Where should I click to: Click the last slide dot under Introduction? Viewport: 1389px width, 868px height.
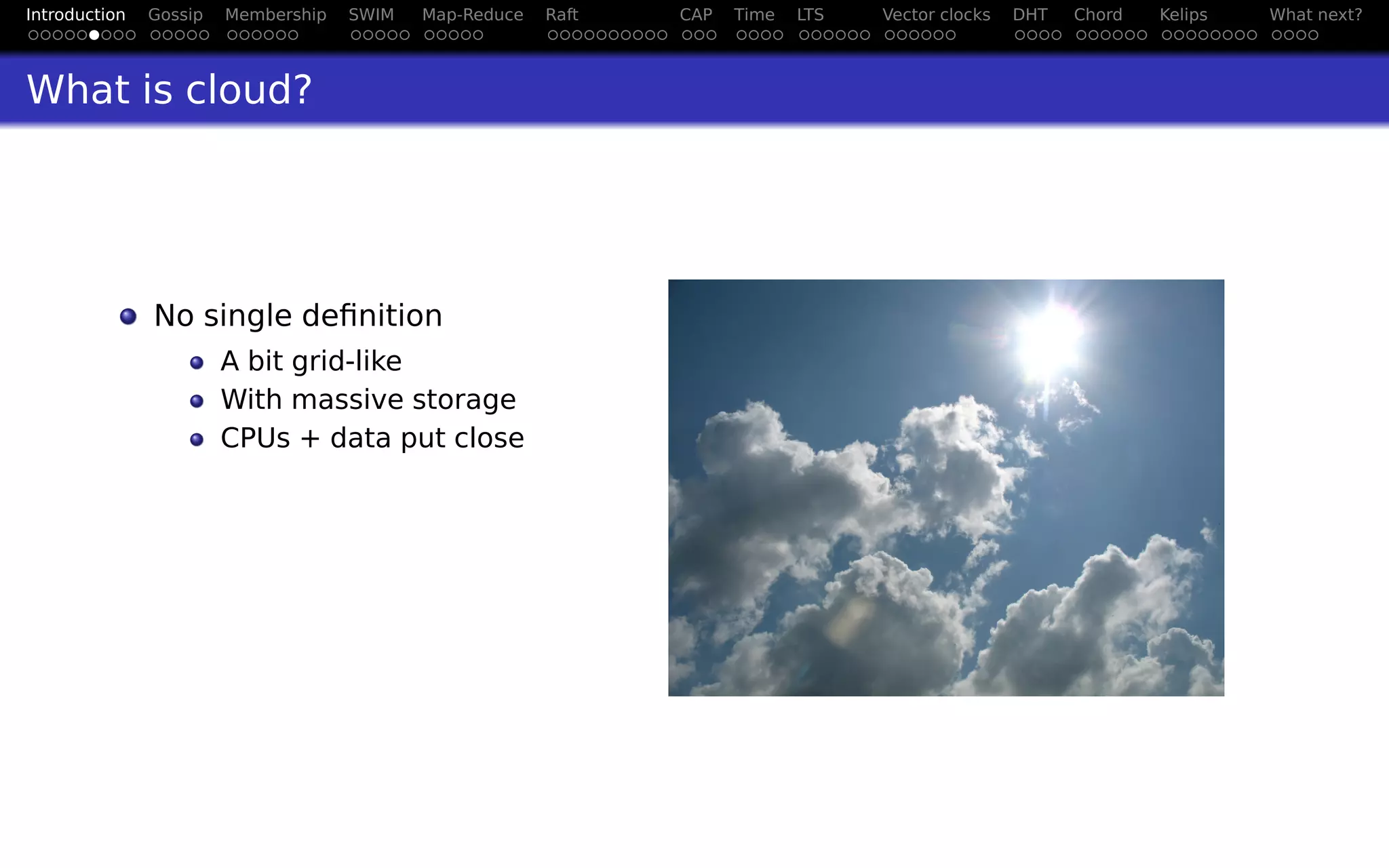pos(131,35)
